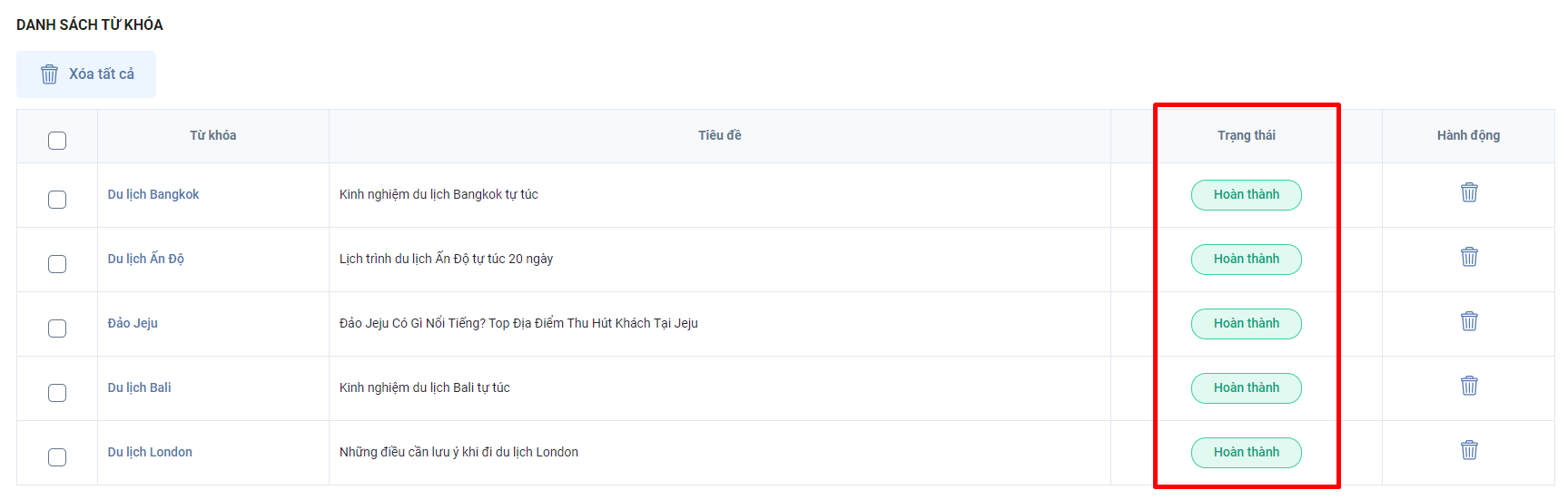Click the Xóa tất cả button

pyautogui.click(x=86, y=74)
